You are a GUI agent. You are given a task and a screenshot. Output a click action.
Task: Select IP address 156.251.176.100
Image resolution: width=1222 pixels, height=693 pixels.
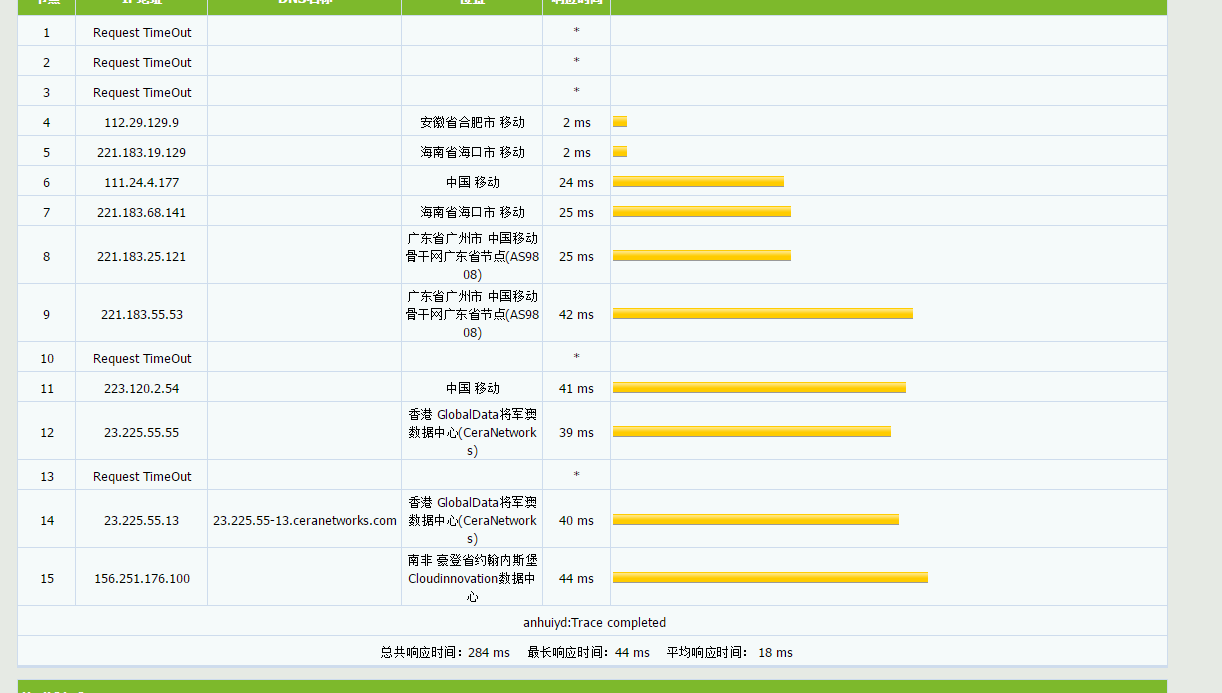pyautogui.click(x=142, y=578)
